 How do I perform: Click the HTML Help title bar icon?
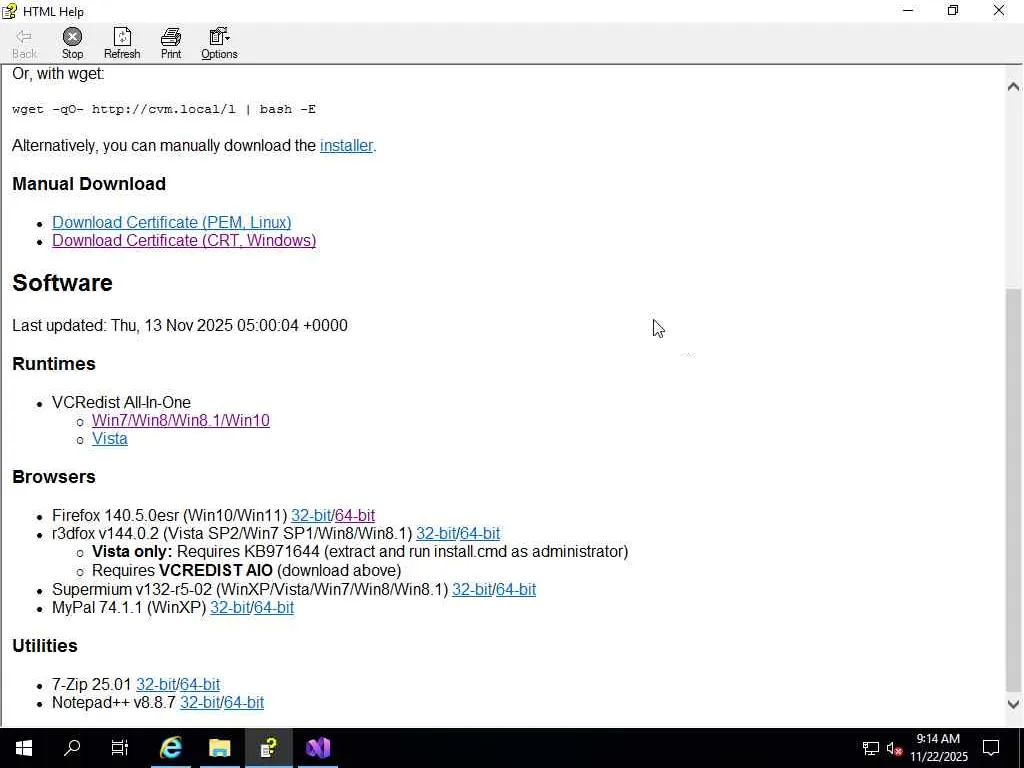(9, 11)
